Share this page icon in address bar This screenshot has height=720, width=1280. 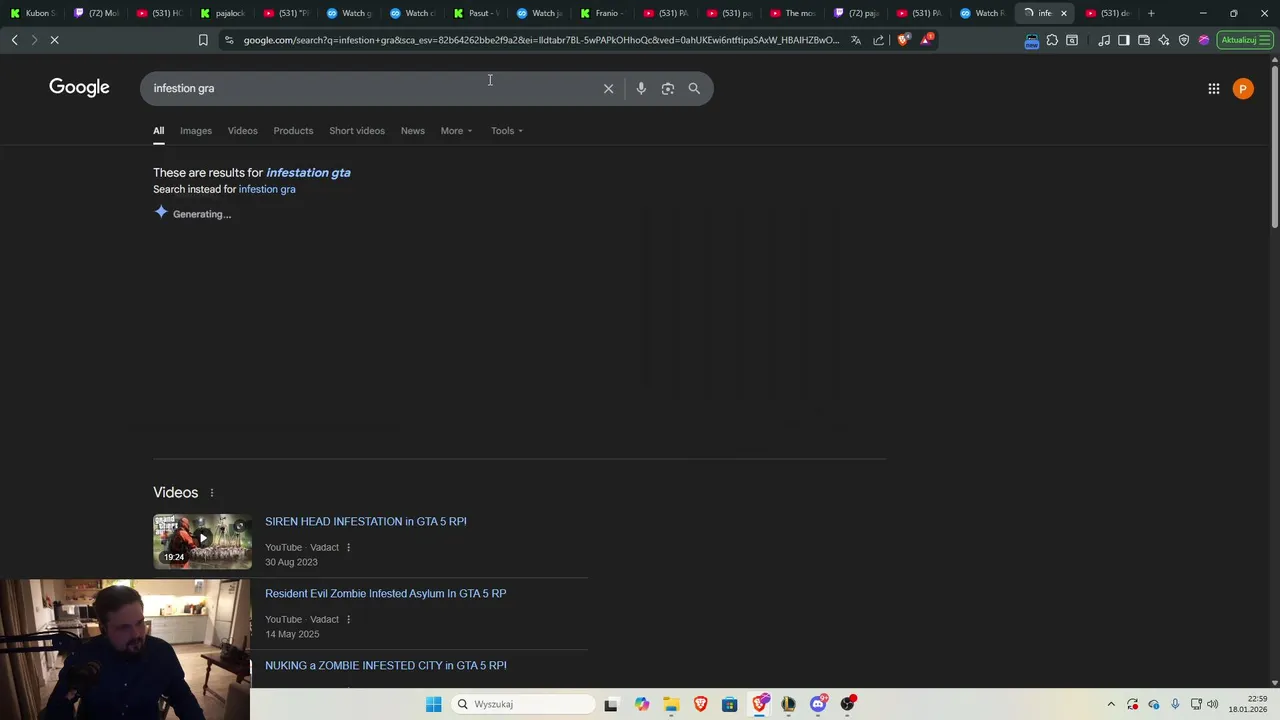878,40
